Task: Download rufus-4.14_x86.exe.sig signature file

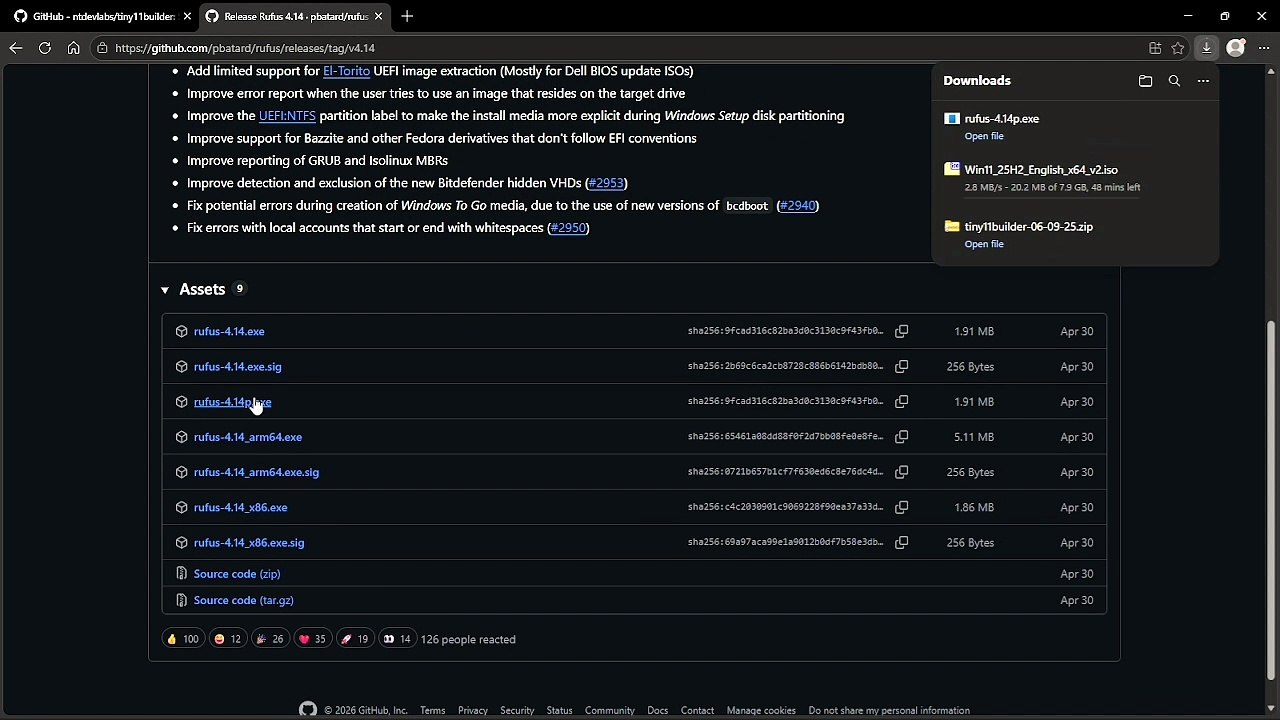Action: tap(249, 542)
